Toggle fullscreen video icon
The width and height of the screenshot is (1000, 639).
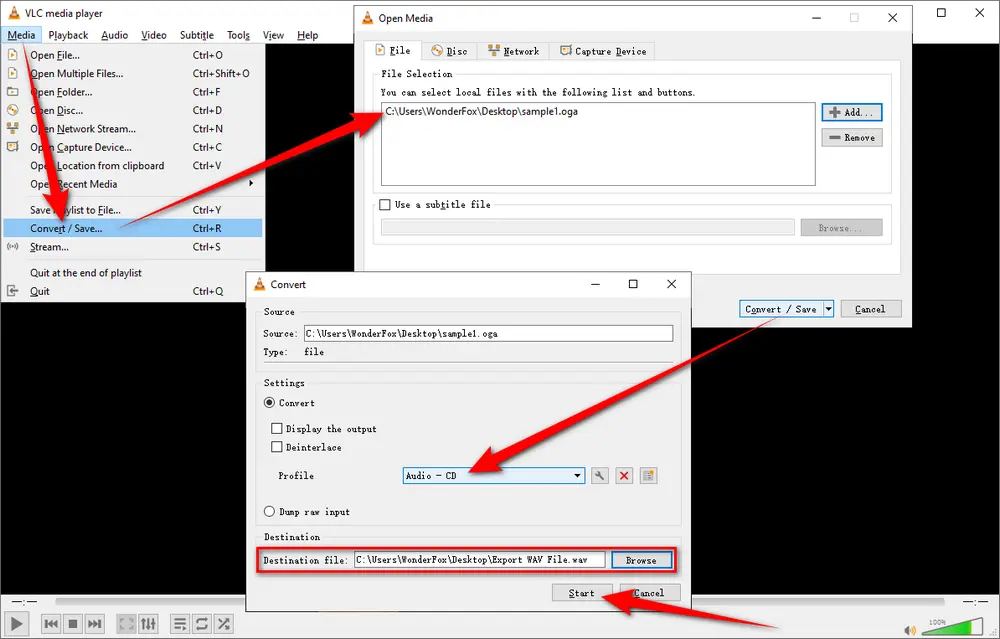pyautogui.click(x=127, y=624)
